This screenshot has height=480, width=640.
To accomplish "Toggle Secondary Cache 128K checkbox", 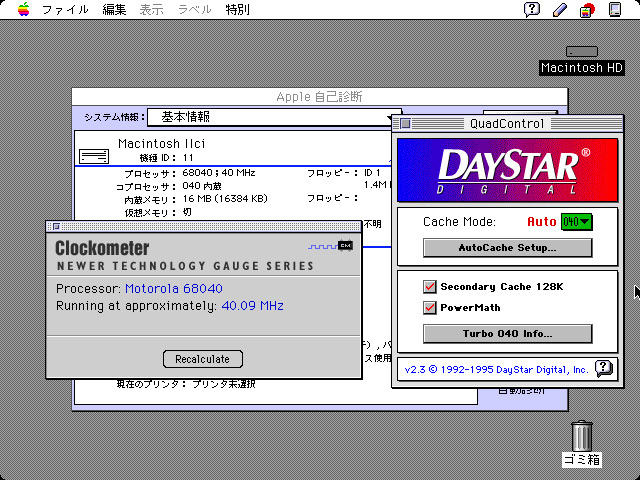I will click(x=429, y=287).
